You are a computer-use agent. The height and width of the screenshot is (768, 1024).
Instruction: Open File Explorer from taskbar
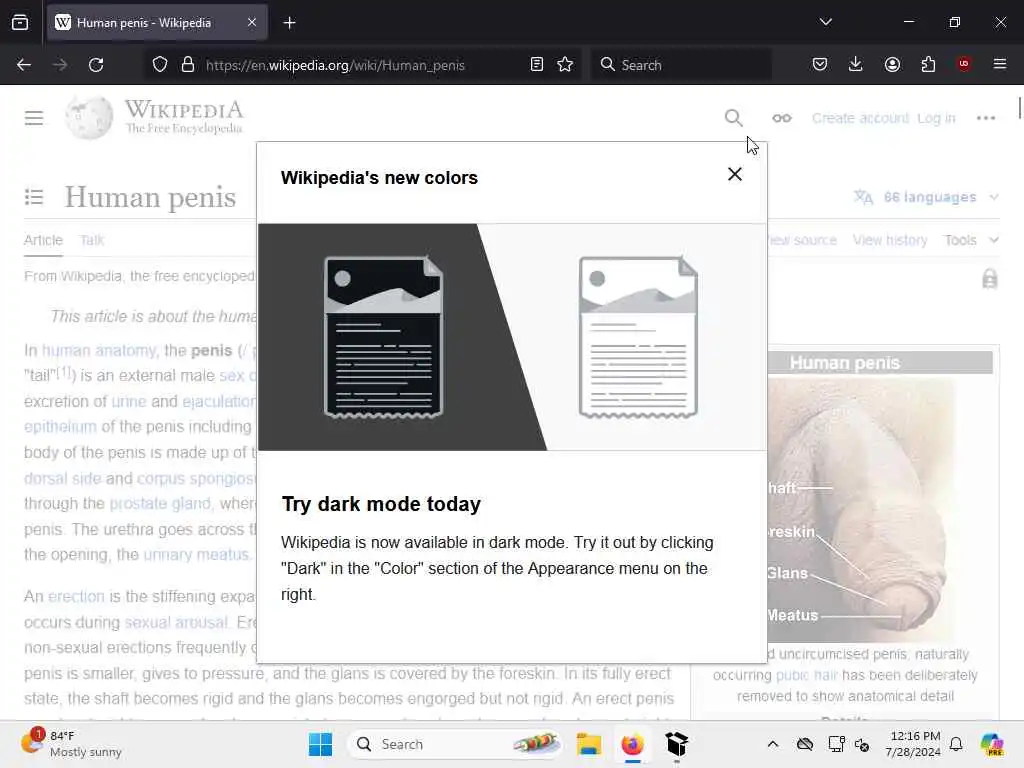coord(588,744)
